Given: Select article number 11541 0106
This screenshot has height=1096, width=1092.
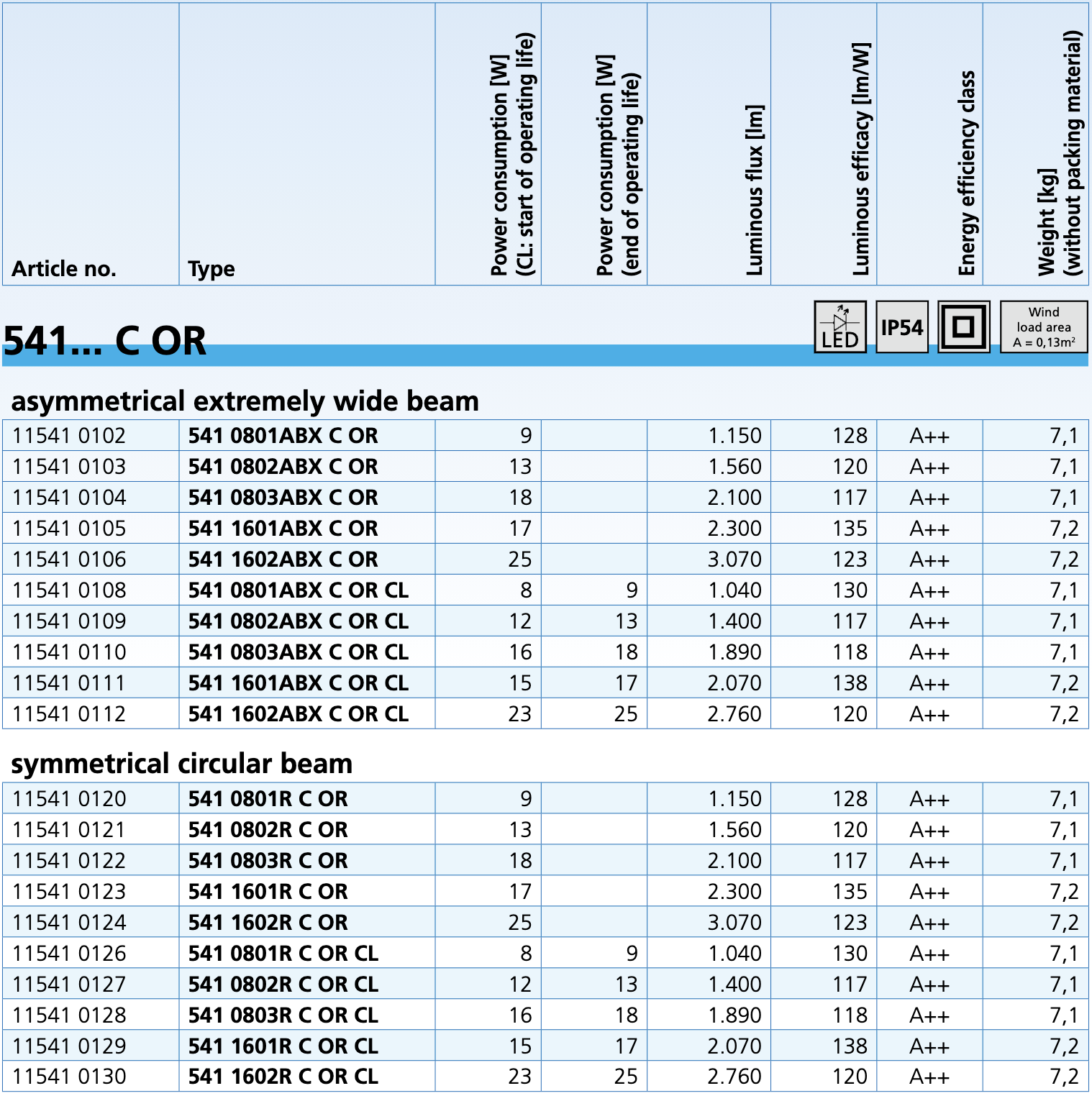Looking at the screenshot, I should tap(69, 560).
